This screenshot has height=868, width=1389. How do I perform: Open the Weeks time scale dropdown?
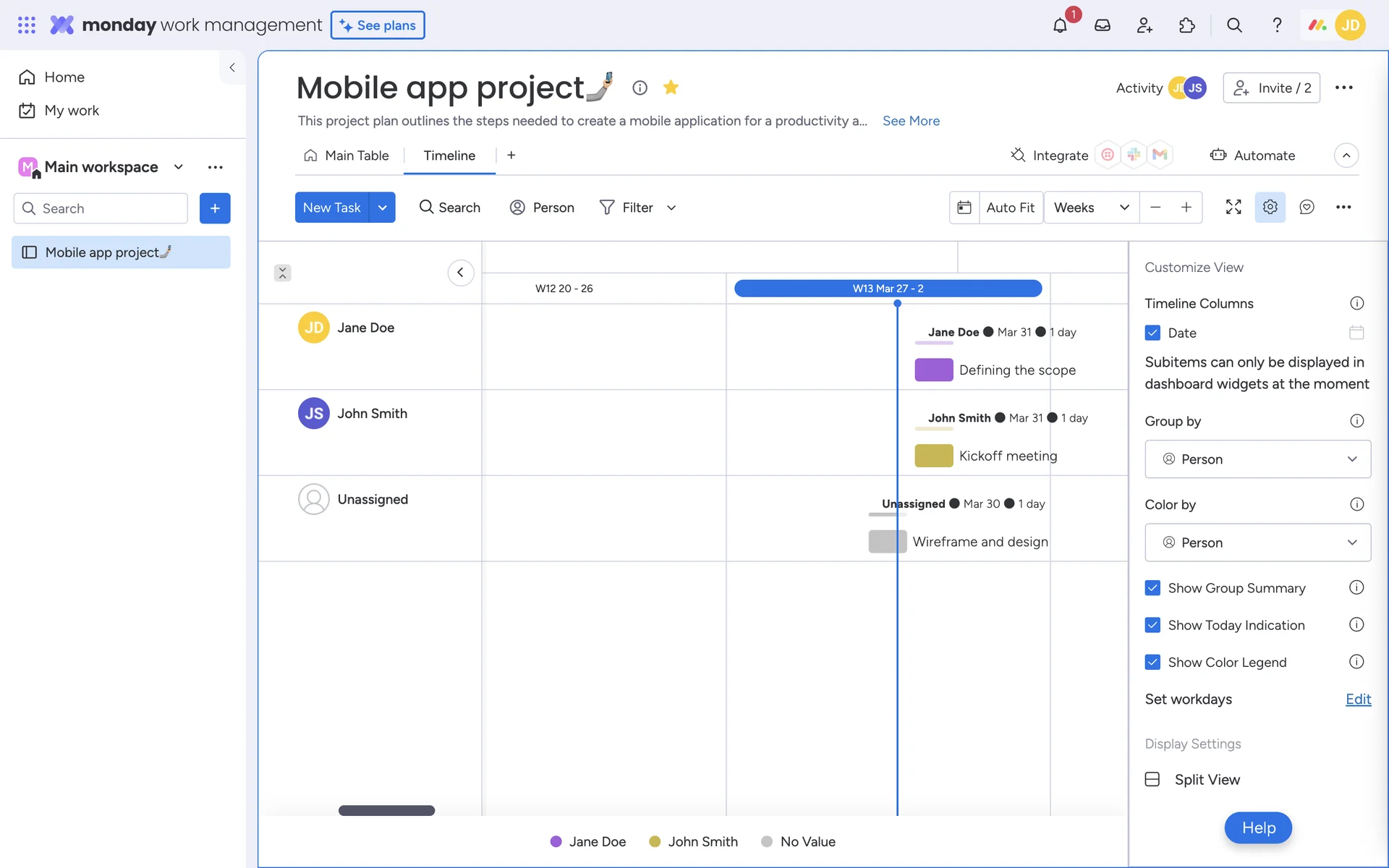click(x=1091, y=208)
